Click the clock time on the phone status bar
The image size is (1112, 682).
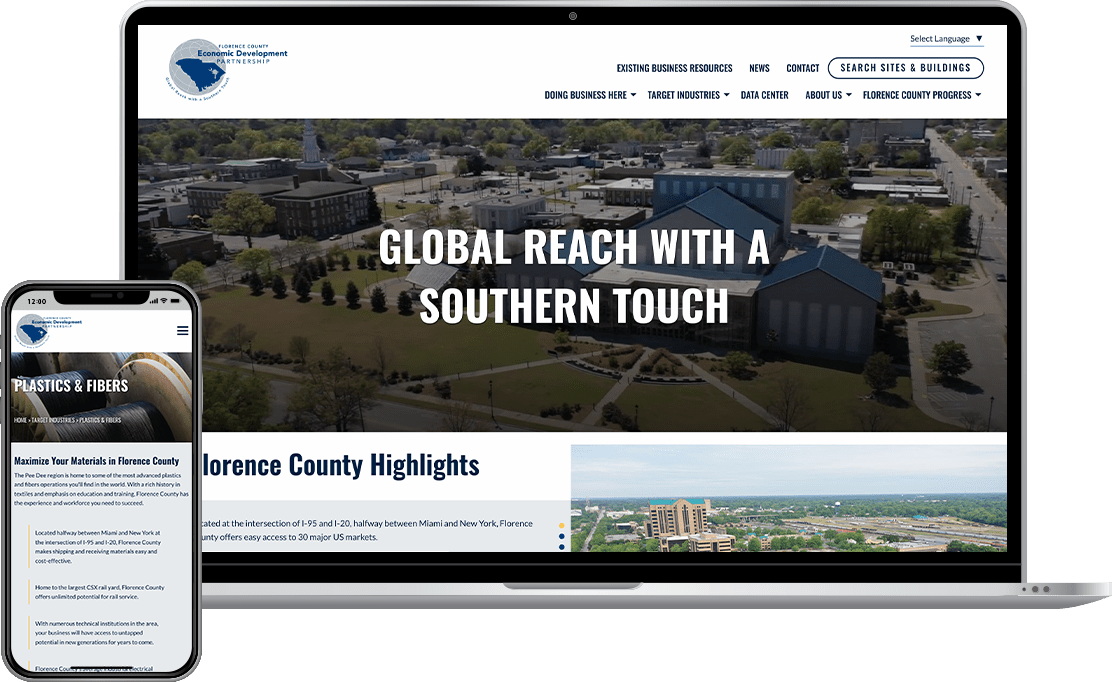click(x=36, y=300)
